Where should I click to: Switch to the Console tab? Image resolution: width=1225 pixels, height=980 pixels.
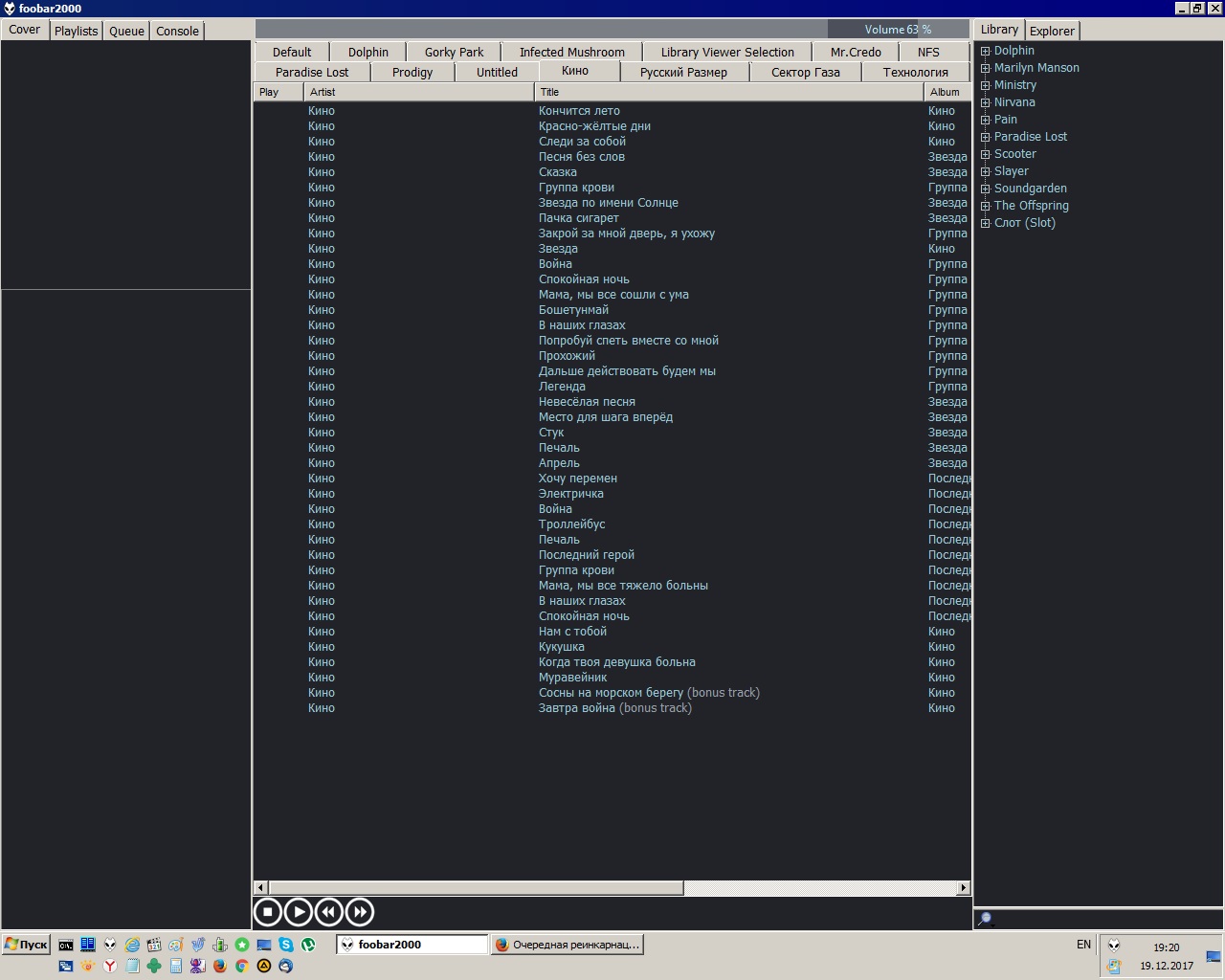(177, 31)
